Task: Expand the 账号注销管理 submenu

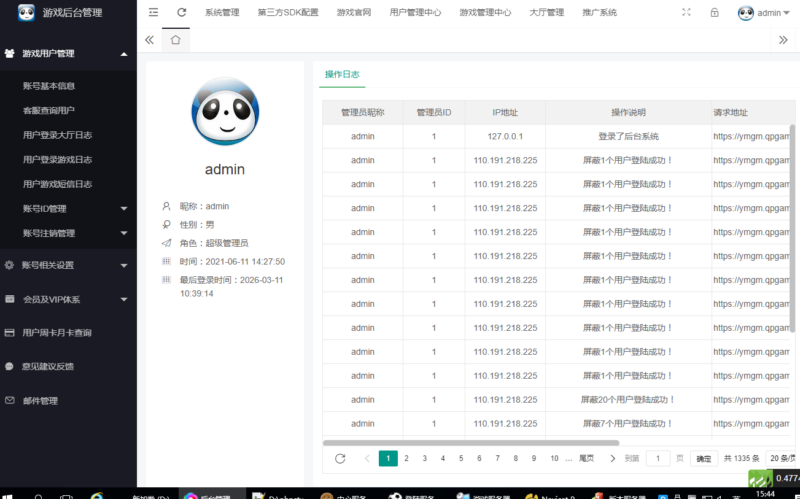Action: click(124, 233)
